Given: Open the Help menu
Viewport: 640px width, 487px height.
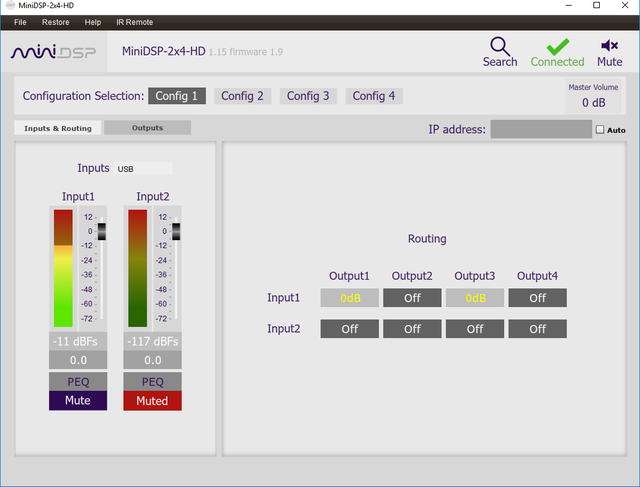Looking at the screenshot, I should coord(93,22).
